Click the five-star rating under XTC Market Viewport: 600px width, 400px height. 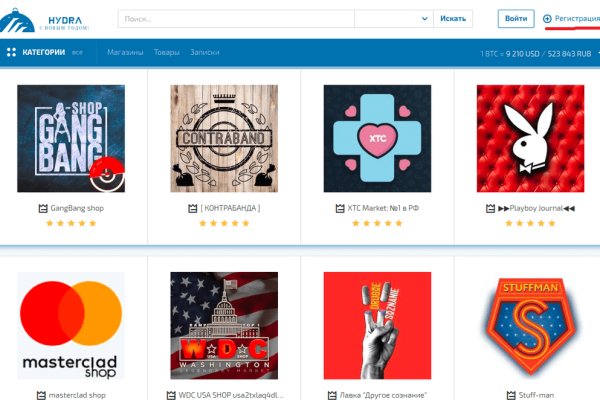point(377,223)
